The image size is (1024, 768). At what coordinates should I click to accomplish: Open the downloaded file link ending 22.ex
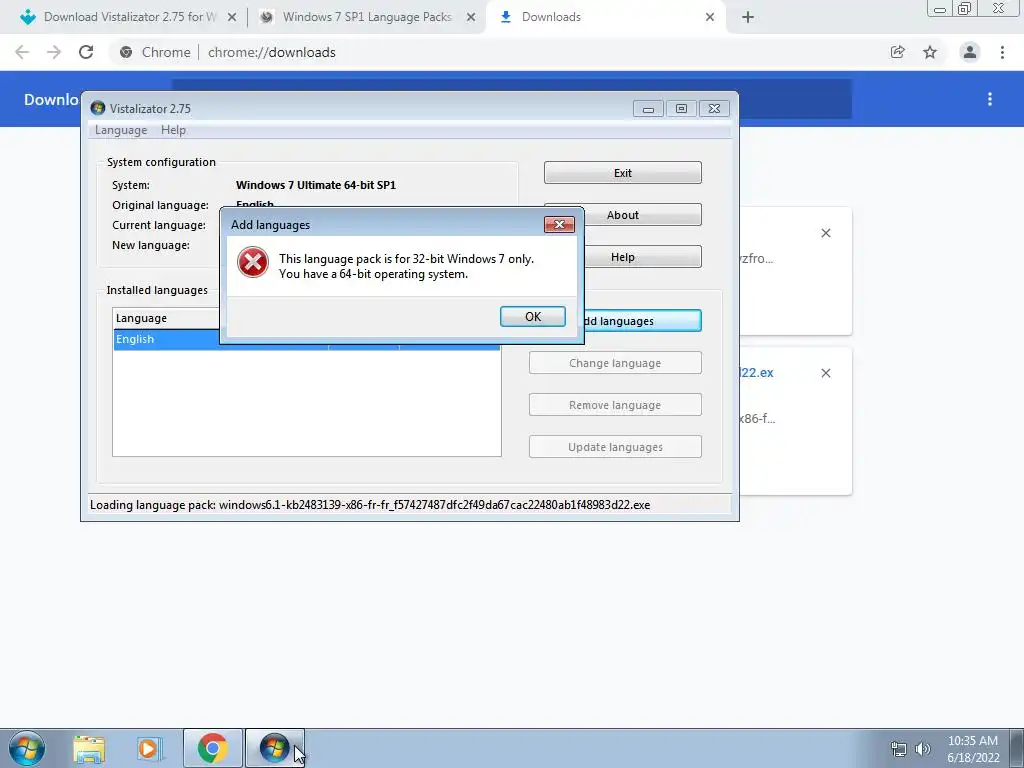coord(756,373)
